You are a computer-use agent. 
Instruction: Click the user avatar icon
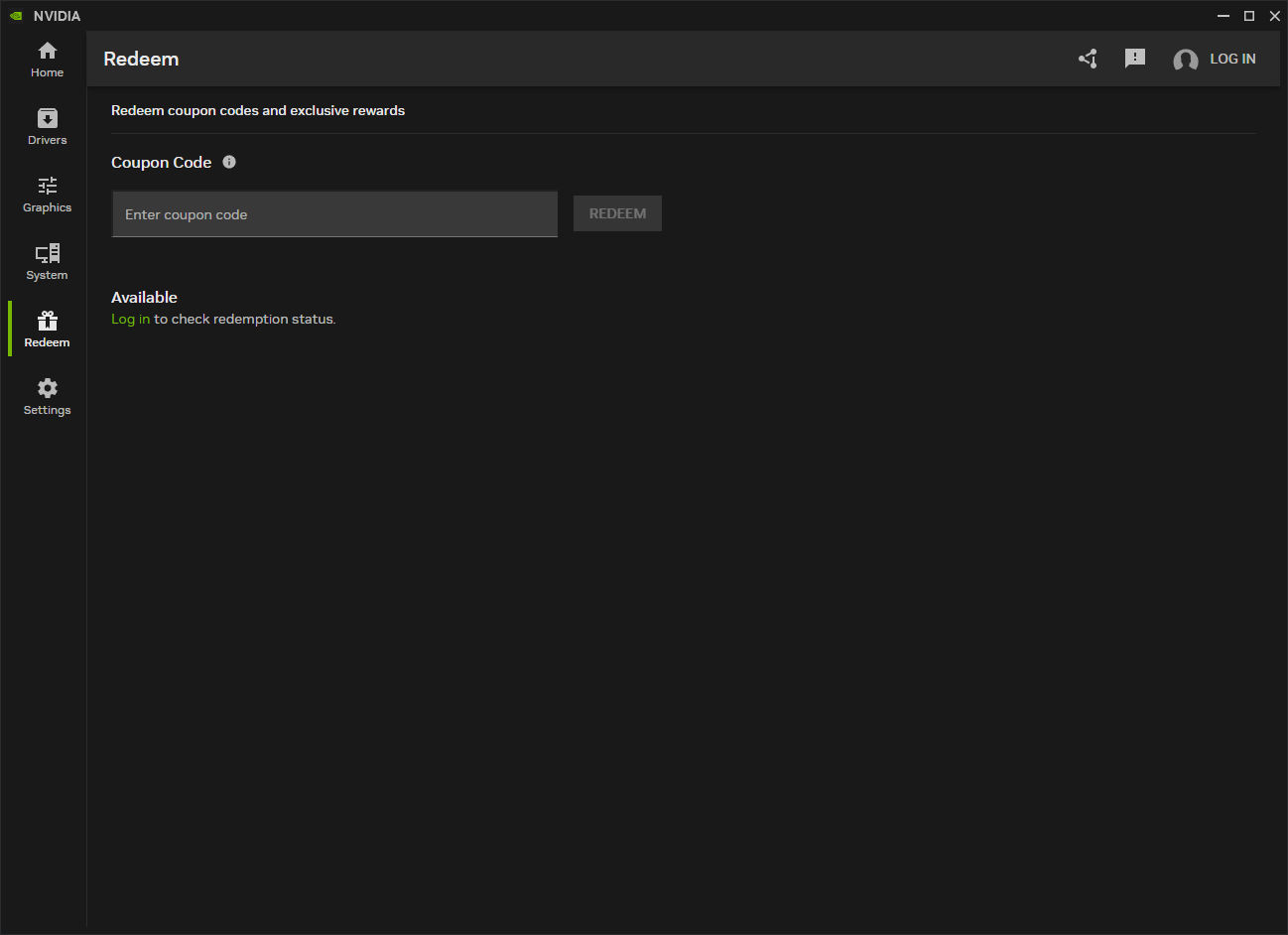pyautogui.click(x=1185, y=61)
